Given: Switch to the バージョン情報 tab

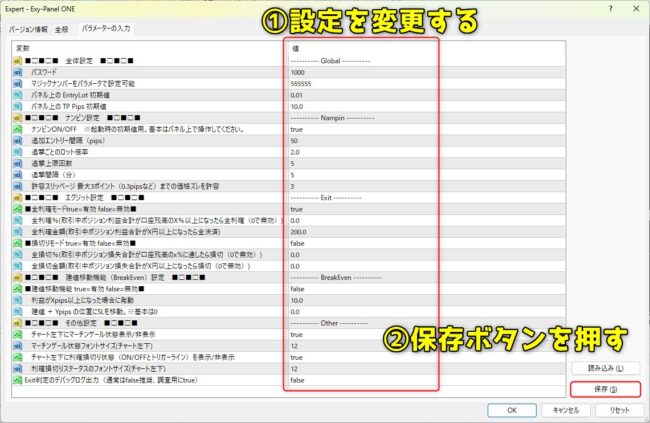Looking at the screenshot, I should (28, 30).
